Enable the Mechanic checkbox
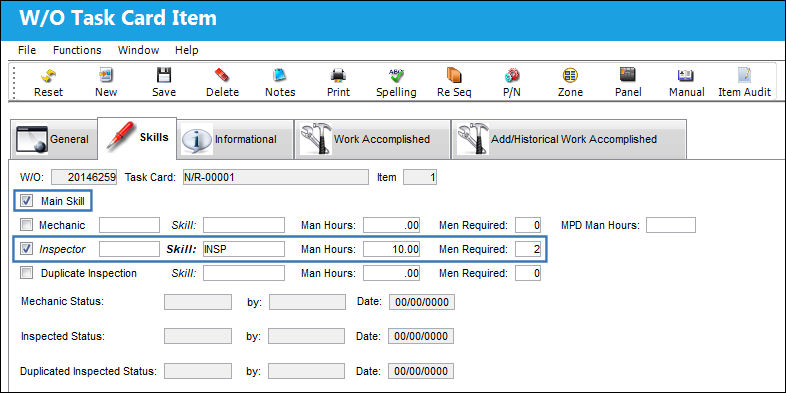This screenshot has width=786, height=393. pos(27,226)
